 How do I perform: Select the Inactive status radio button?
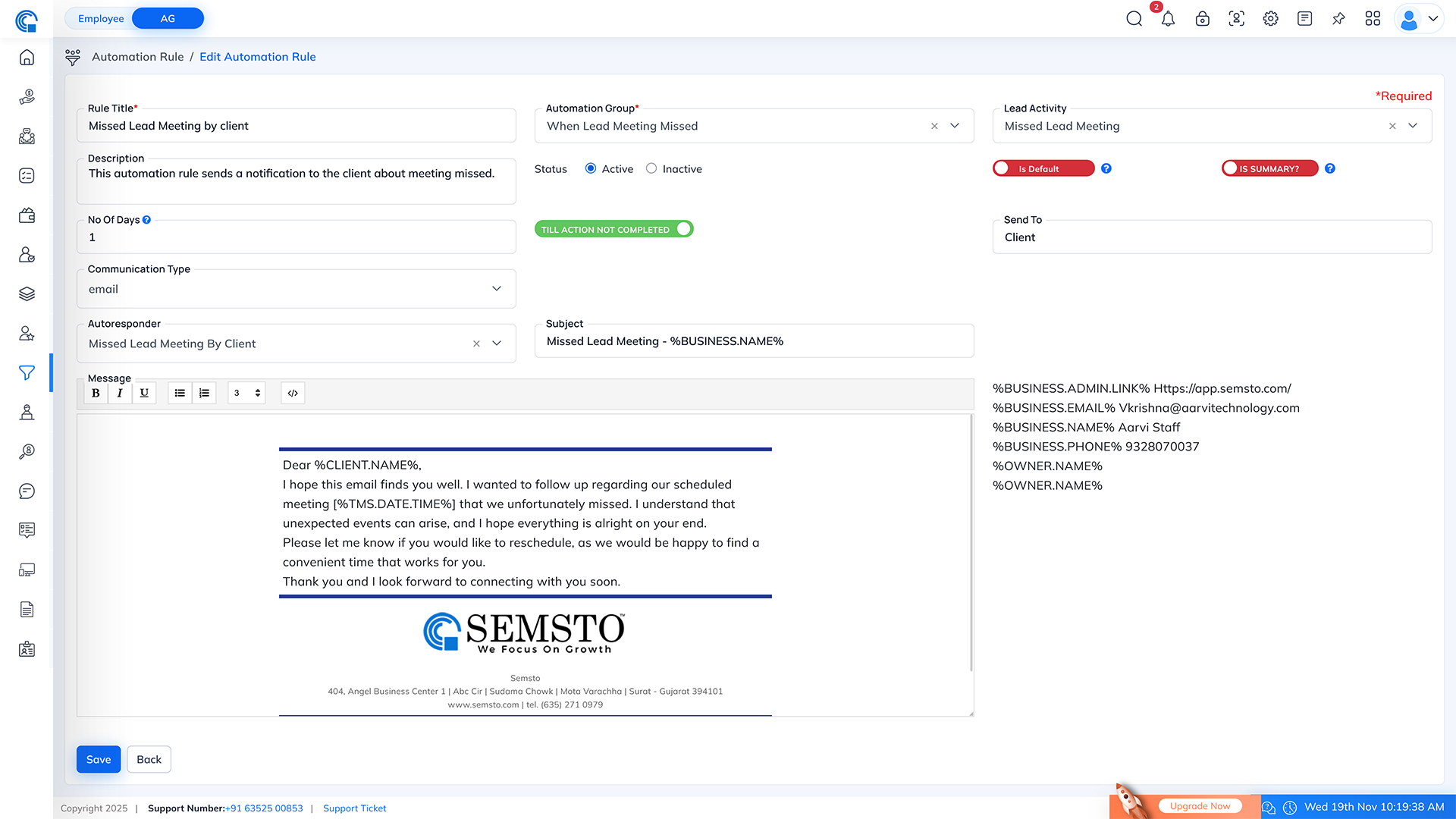pos(651,168)
